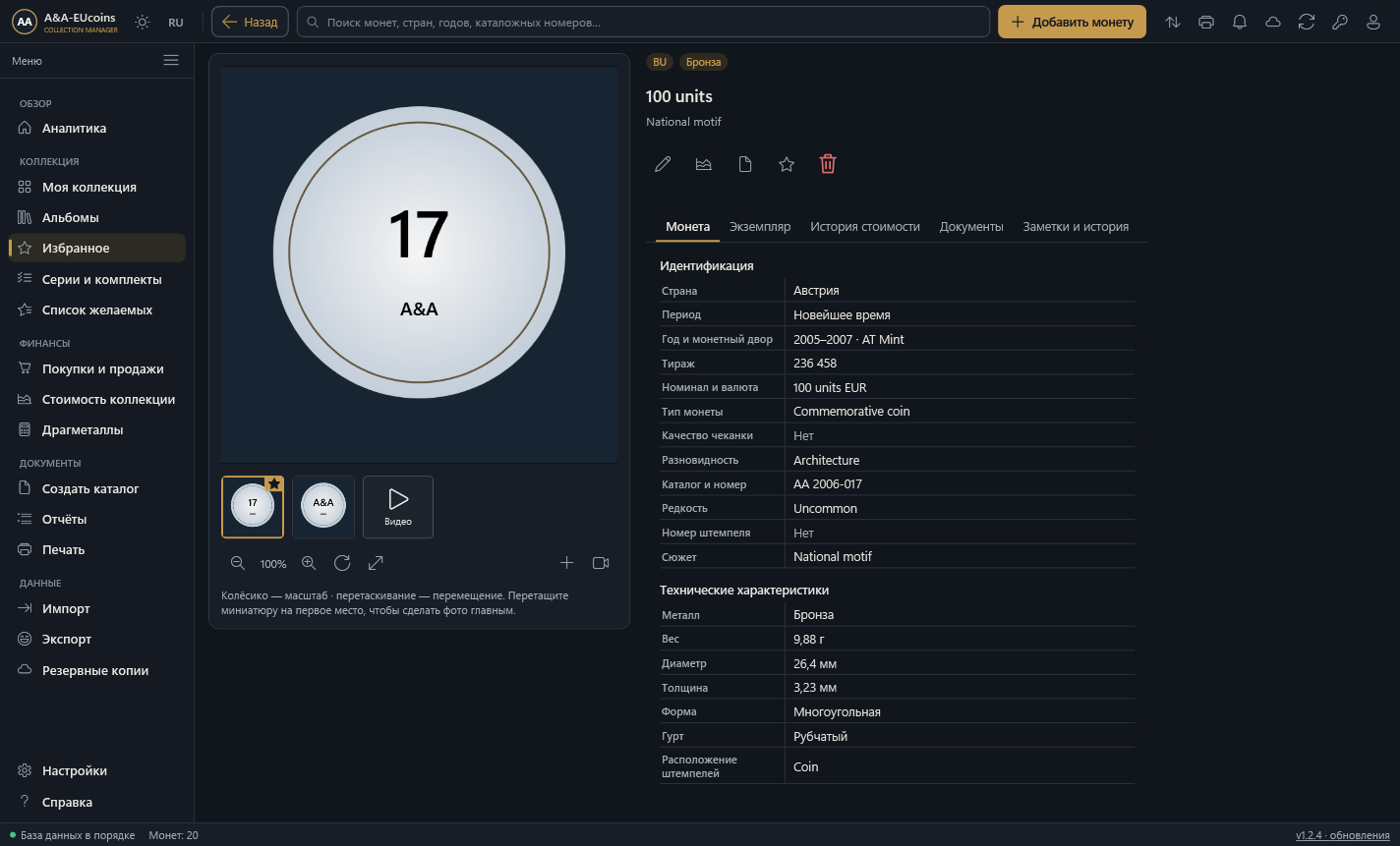Viewport: 1400px width, 846px height.
Task: Rotate the coin image icon
Action: click(342, 563)
